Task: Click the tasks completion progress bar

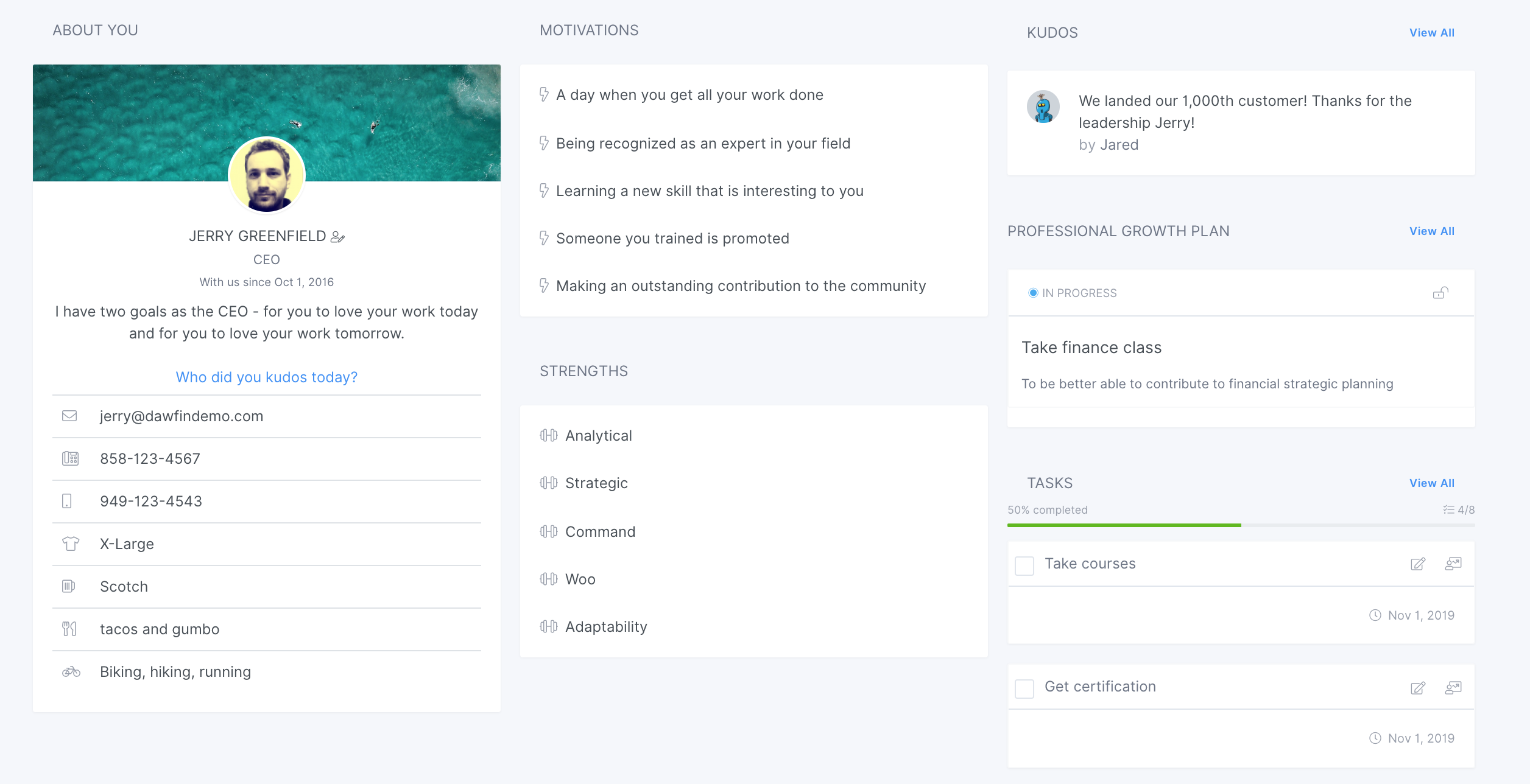Action: coord(1241,525)
